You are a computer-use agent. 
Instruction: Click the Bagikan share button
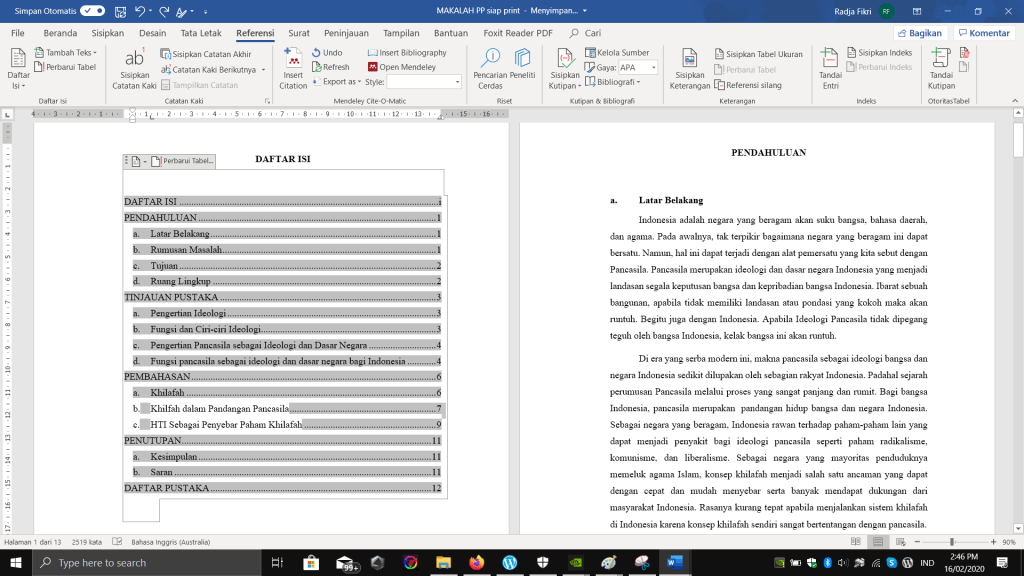pos(919,33)
